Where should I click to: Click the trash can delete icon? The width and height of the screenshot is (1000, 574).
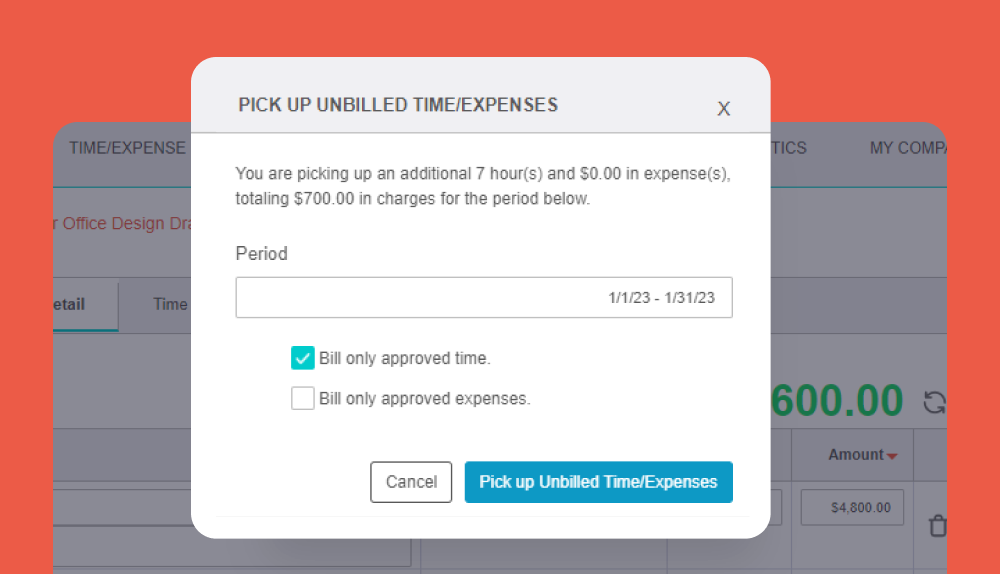937,526
